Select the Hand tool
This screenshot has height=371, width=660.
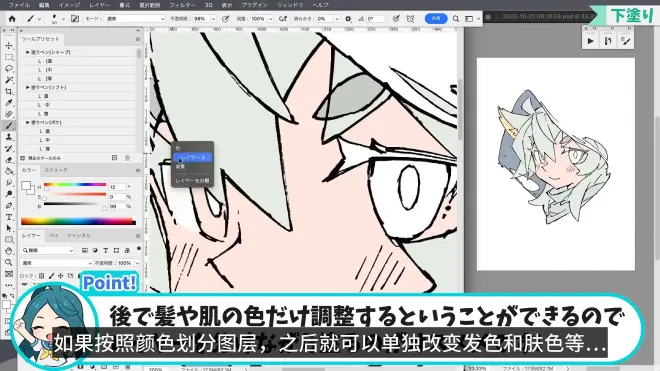(x=9, y=251)
